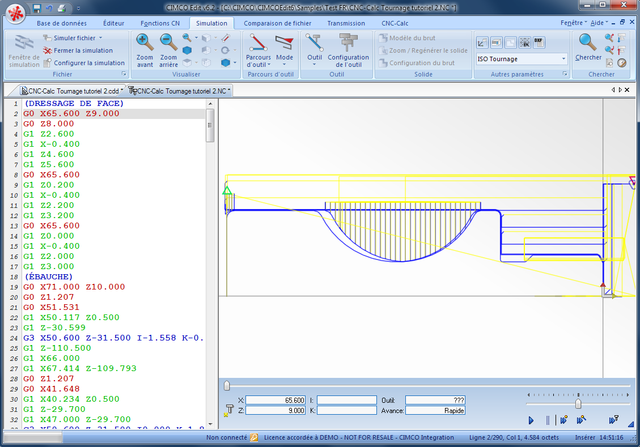Click Zoom arrière magnifier icon

pyautogui.click(x=168, y=42)
